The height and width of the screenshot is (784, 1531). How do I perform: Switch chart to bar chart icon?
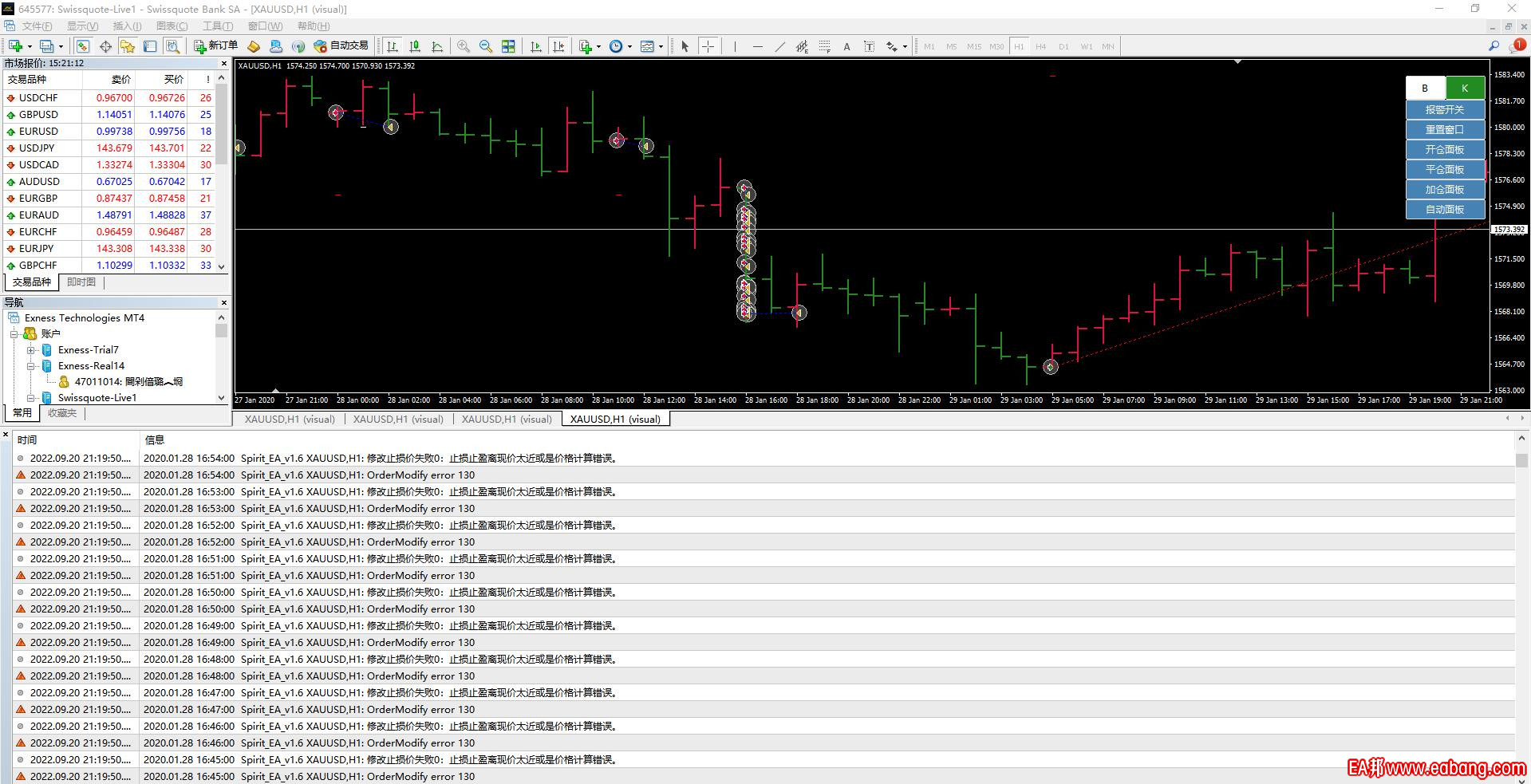393,46
